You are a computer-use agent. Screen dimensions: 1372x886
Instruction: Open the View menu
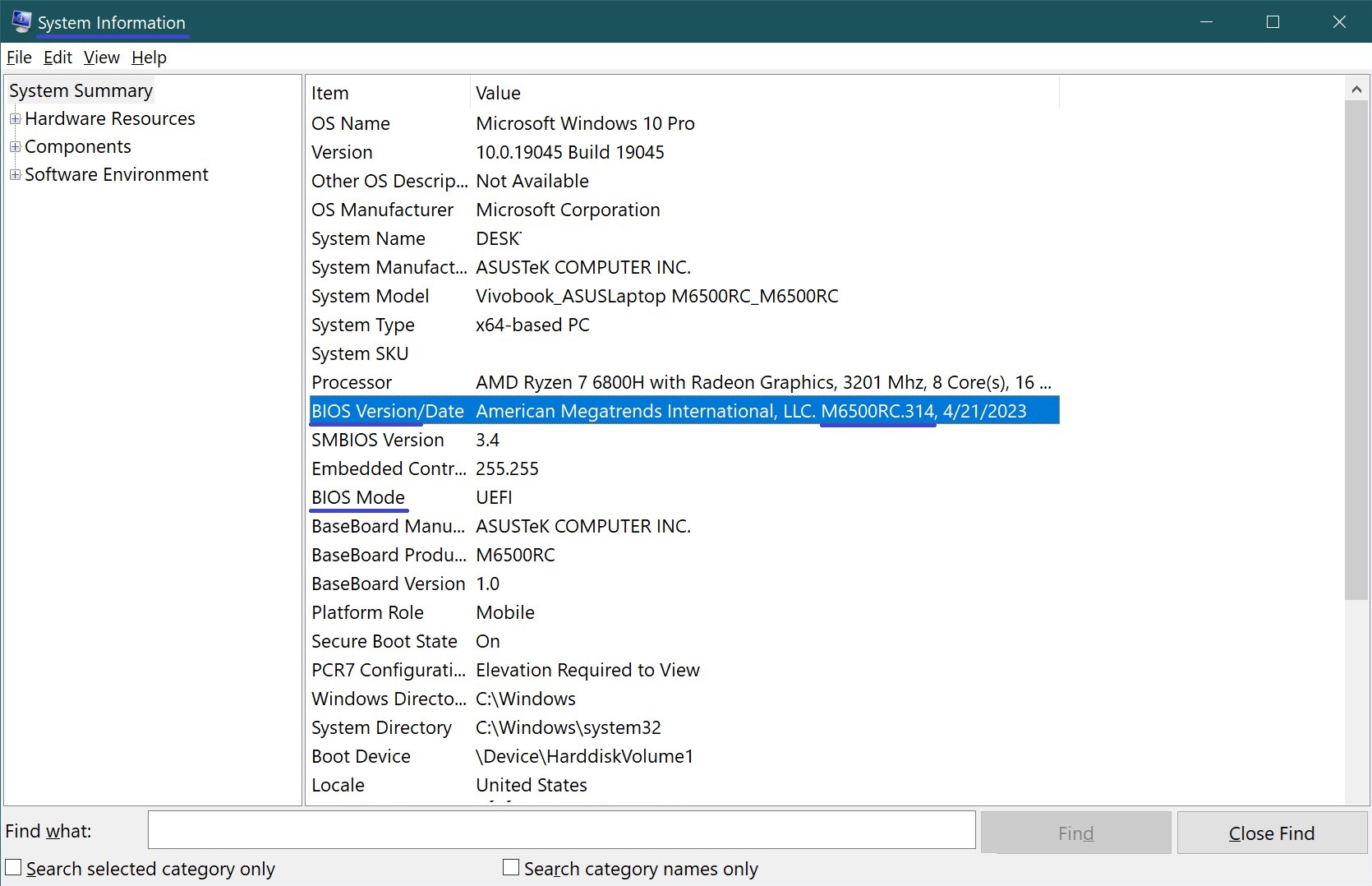click(101, 58)
